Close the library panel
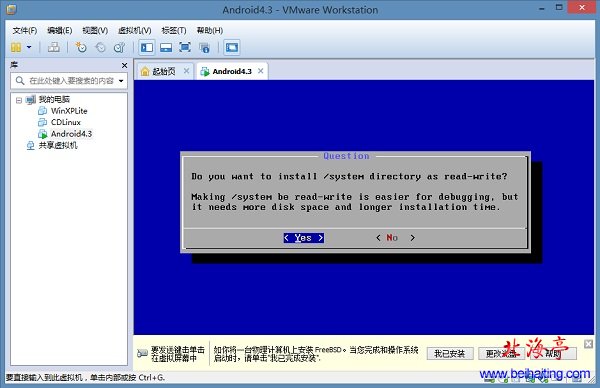600x388 pixels. pos(124,65)
